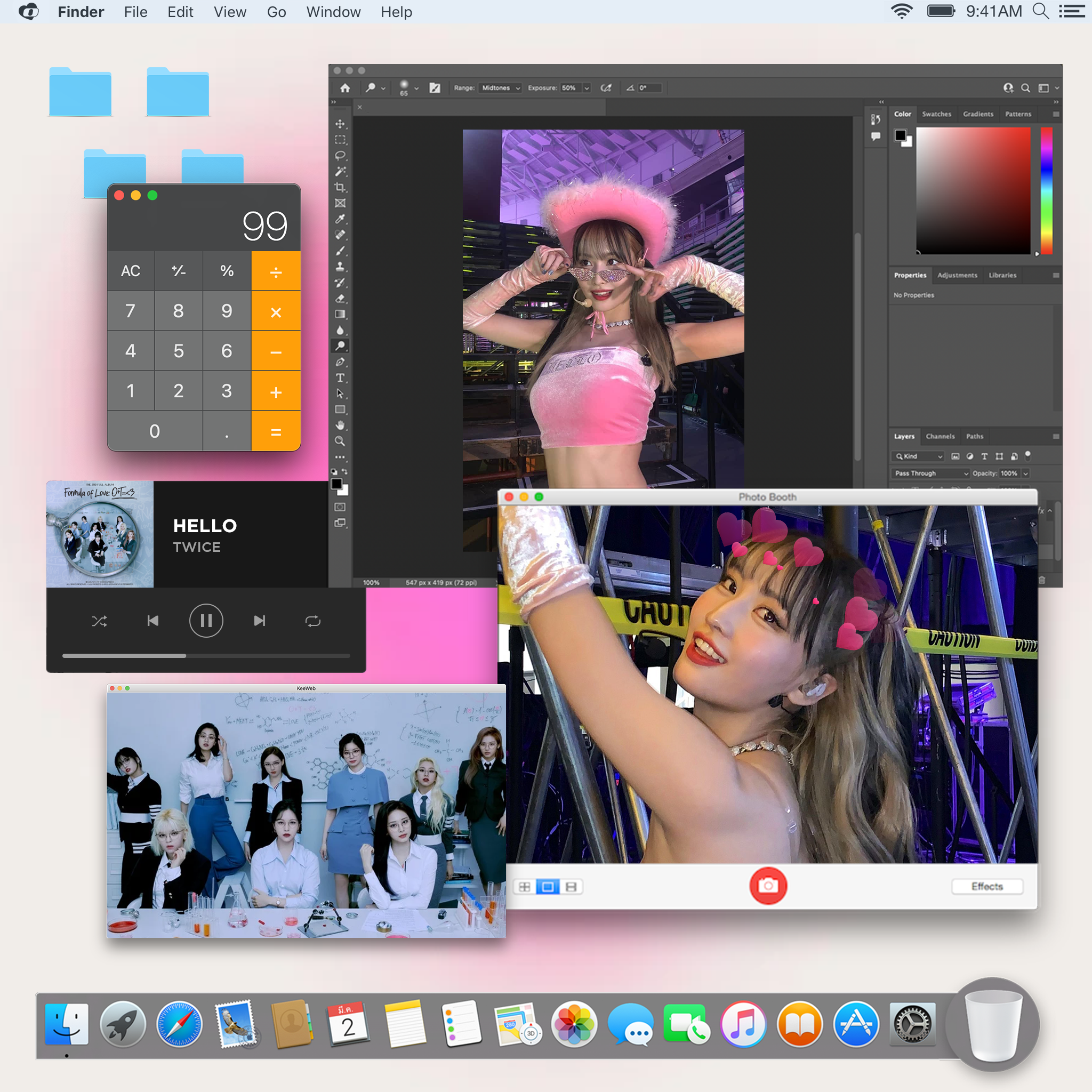
Task: Open the Range Midtones dropdown
Action: (500, 87)
